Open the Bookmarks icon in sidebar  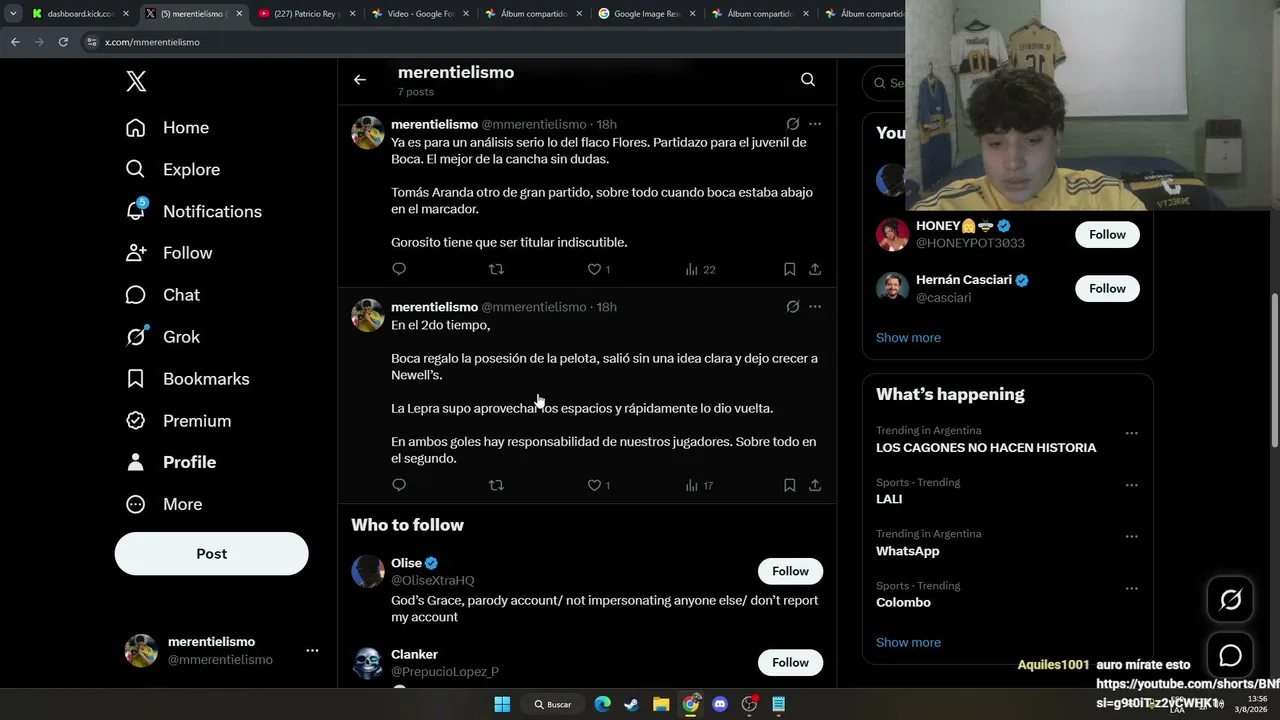pyautogui.click(x=136, y=379)
